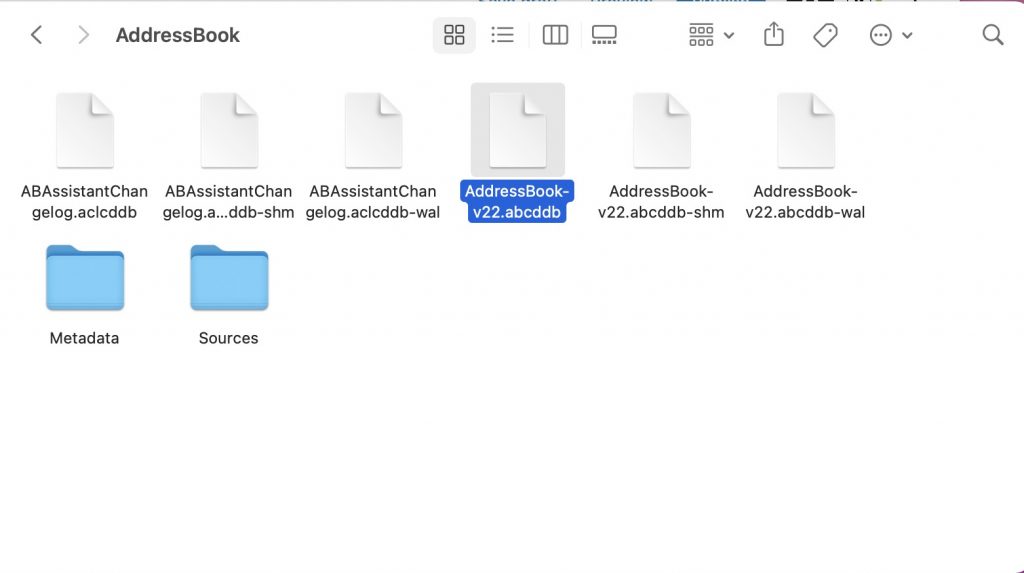This screenshot has width=1024, height=573.
Task: Click the ABAssistantChangelog.aclcddb-wal name label
Action: 372,201
